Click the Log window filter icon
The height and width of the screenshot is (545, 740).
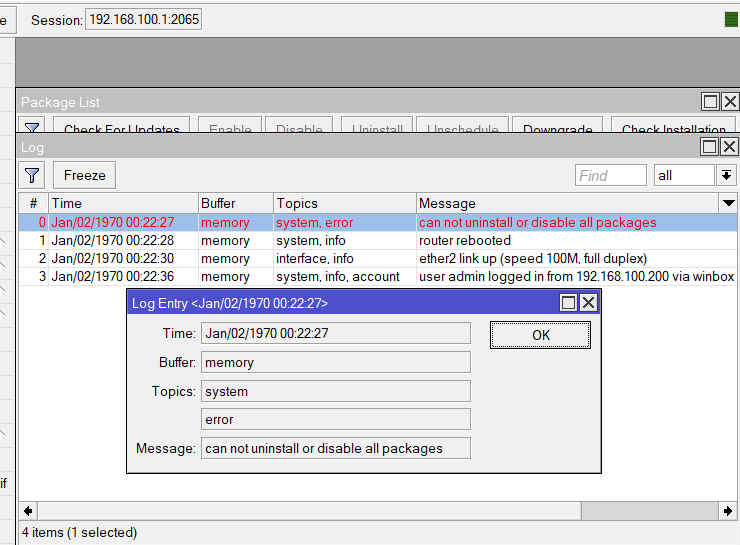(32, 176)
